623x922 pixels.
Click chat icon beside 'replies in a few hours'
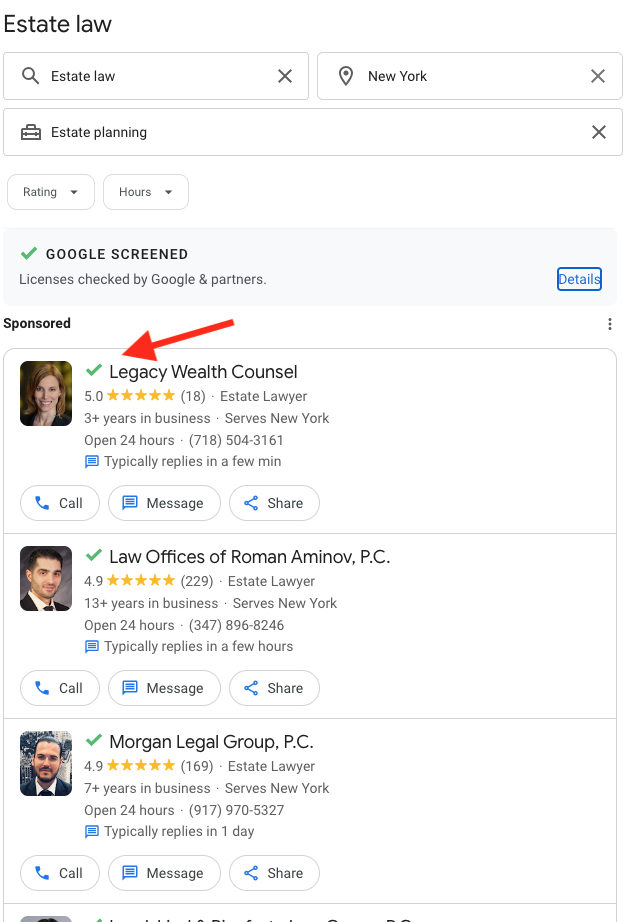pos(92,647)
